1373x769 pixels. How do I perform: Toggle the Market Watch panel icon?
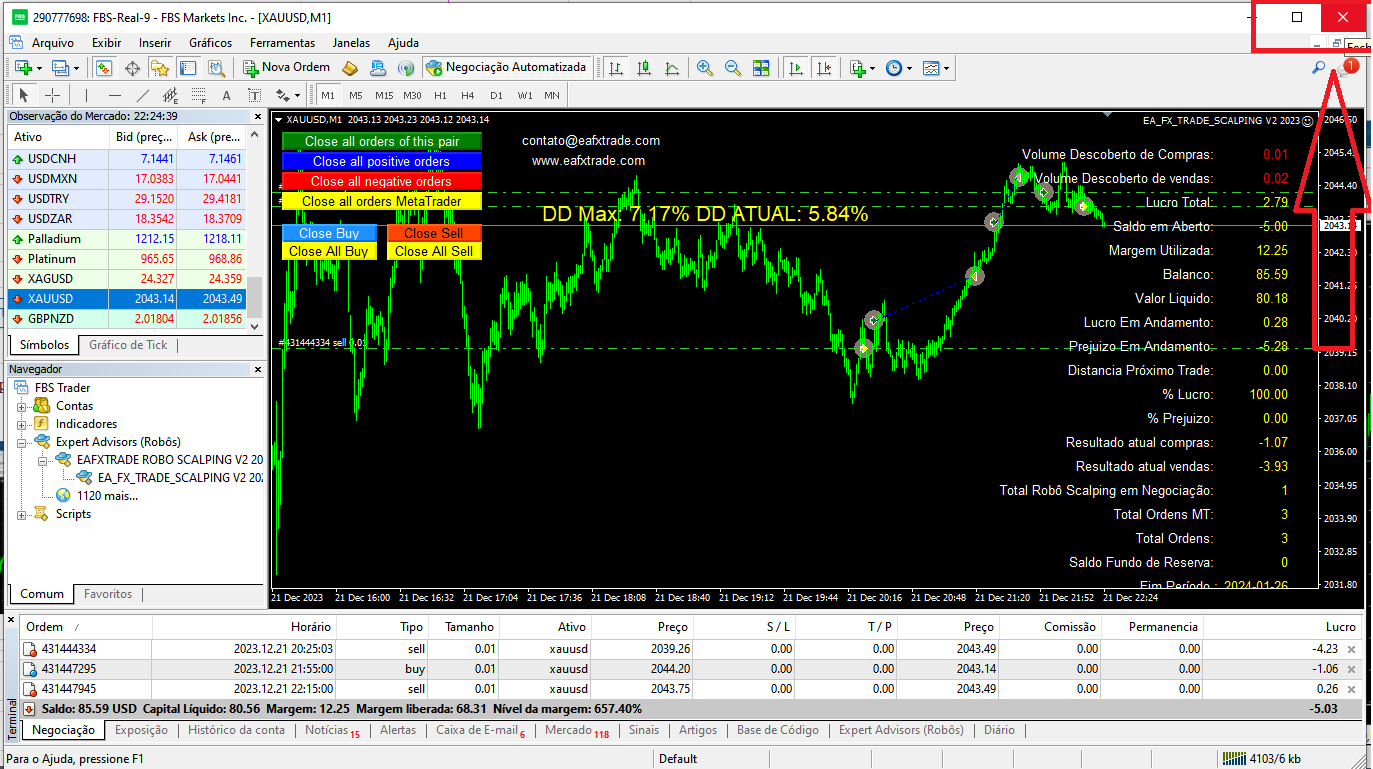[103, 68]
